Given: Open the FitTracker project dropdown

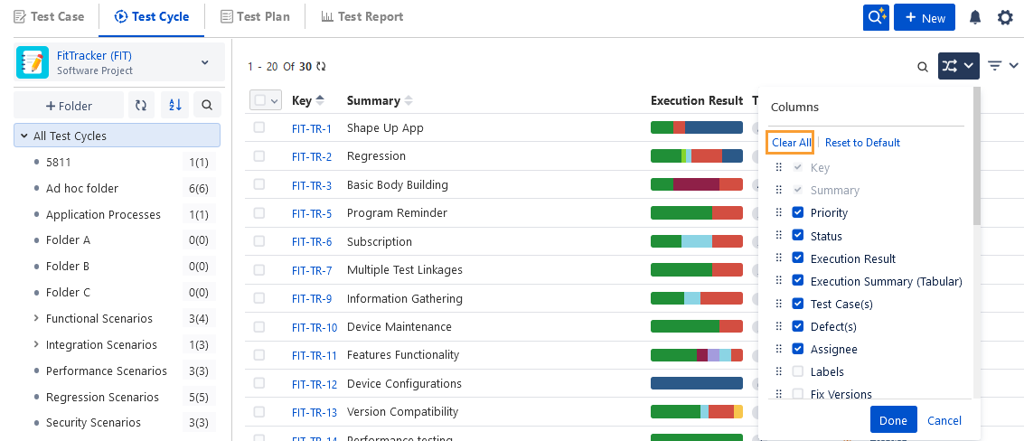Looking at the screenshot, I should click(204, 62).
